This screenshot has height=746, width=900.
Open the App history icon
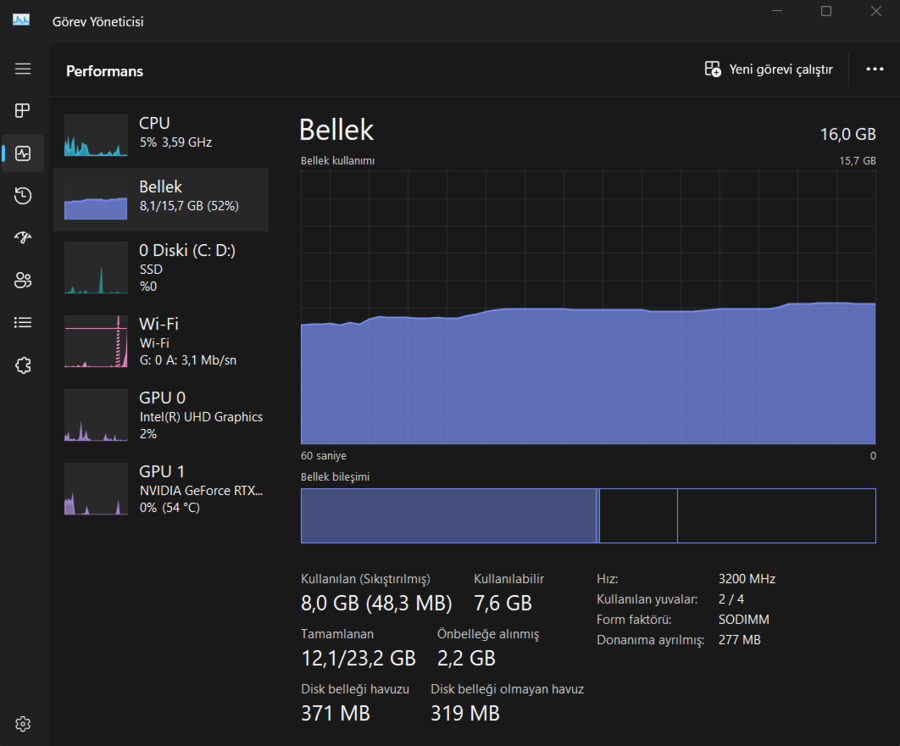23,196
